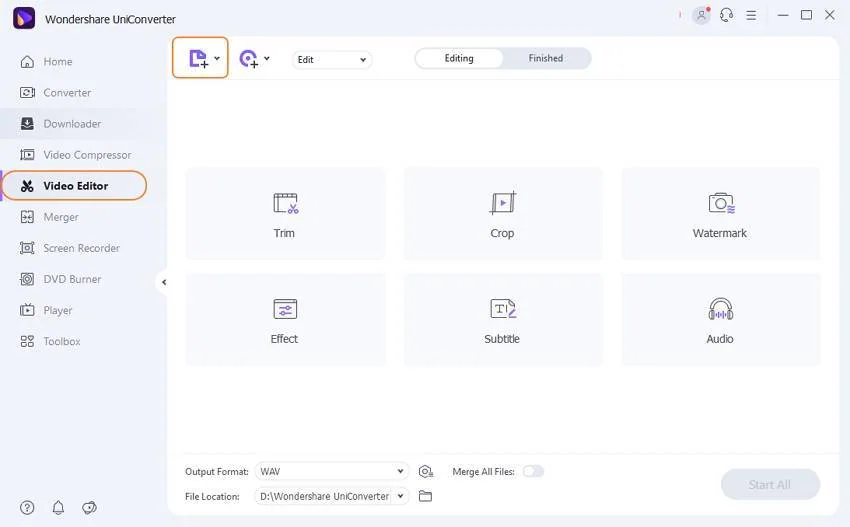Expand the Add Files dropdown arrow
This screenshot has height=527, width=850.
[217, 58]
